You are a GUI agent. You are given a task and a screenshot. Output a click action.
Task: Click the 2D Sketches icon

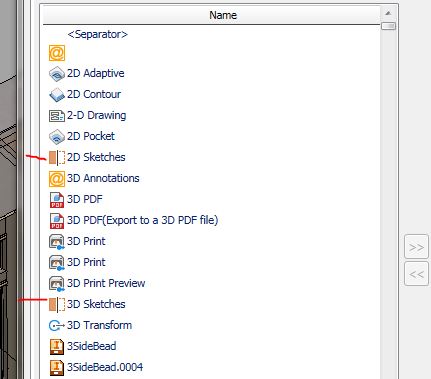57,157
